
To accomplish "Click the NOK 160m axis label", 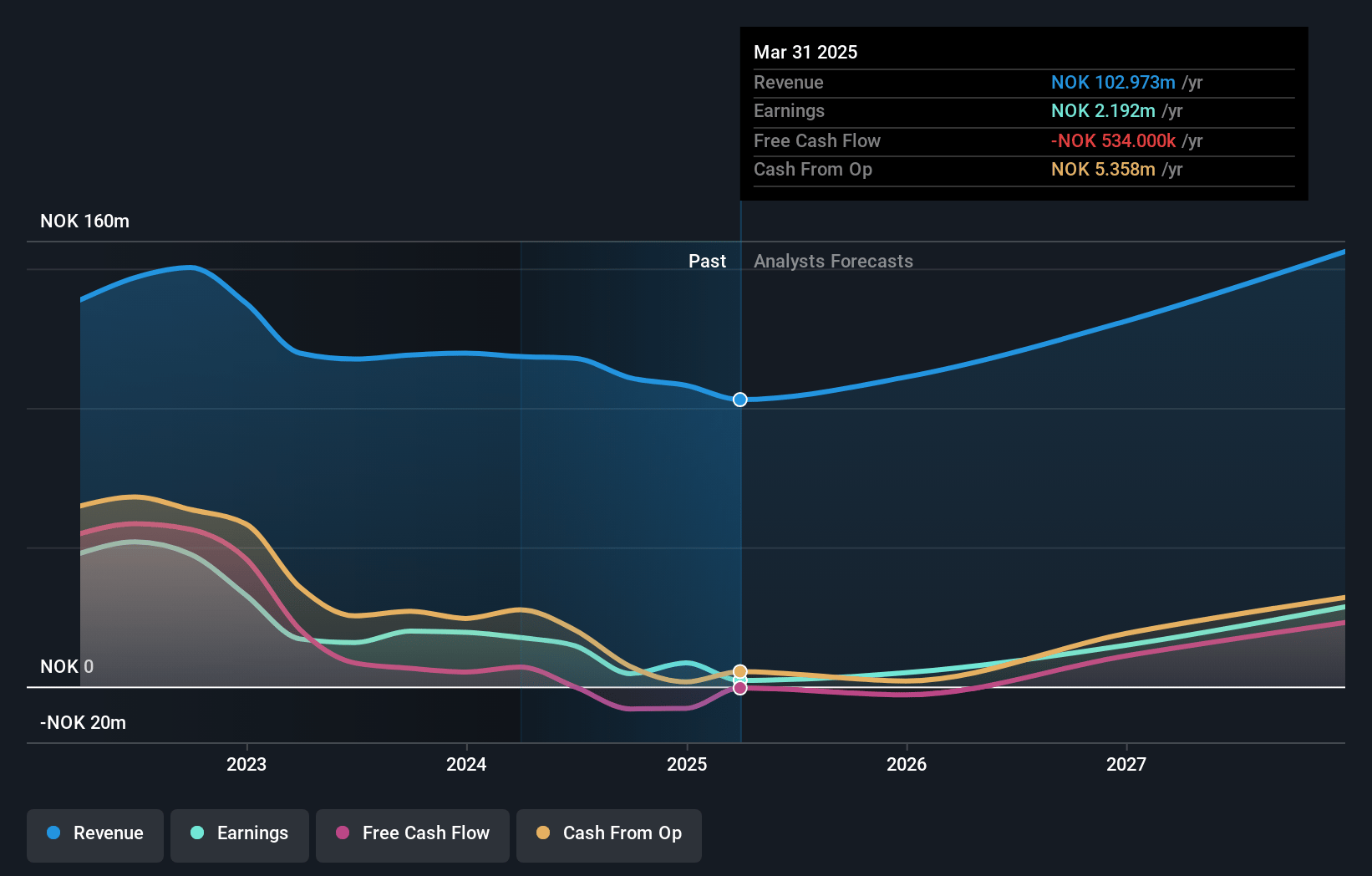I will (x=85, y=222).
